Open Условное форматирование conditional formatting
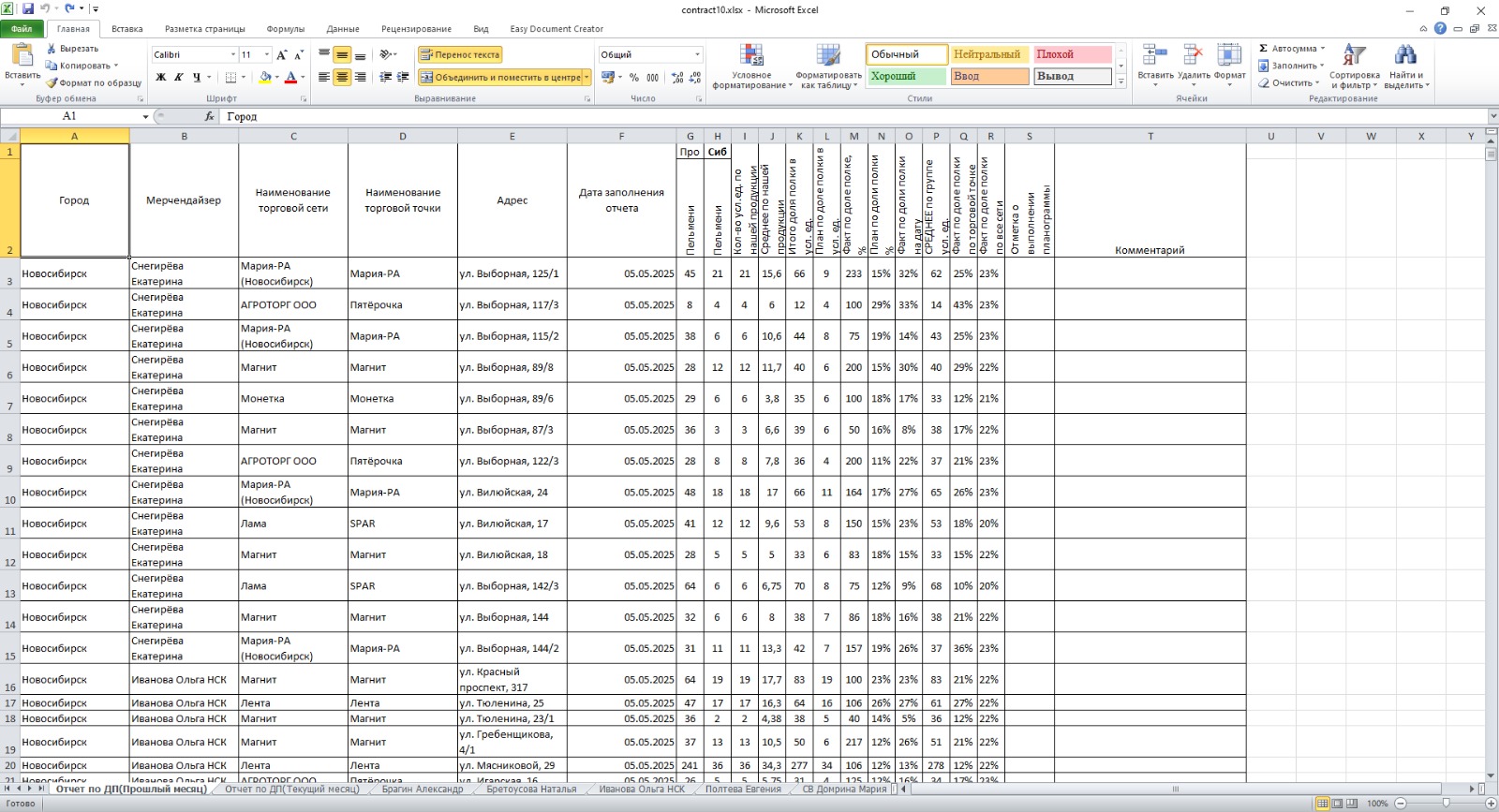The width and height of the screenshot is (1499, 812). click(751, 66)
